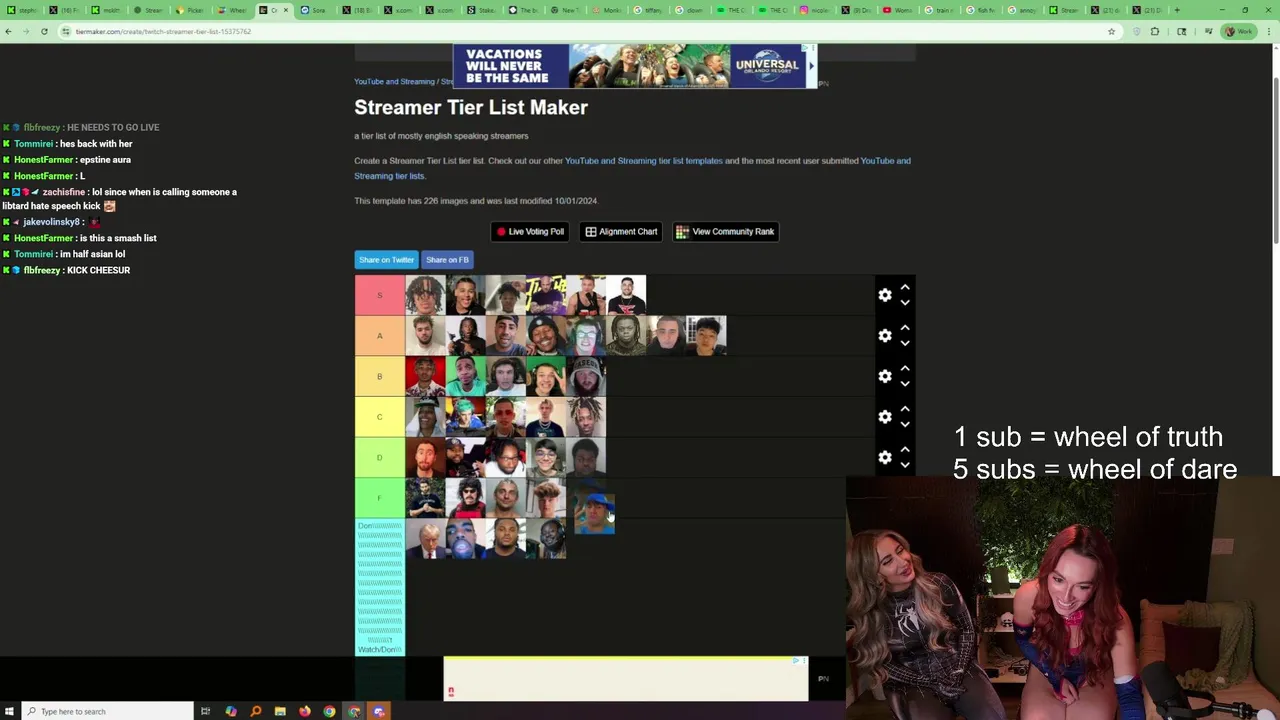Click Share on Twitter button
Viewport: 1280px width, 720px height.
tap(386, 260)
